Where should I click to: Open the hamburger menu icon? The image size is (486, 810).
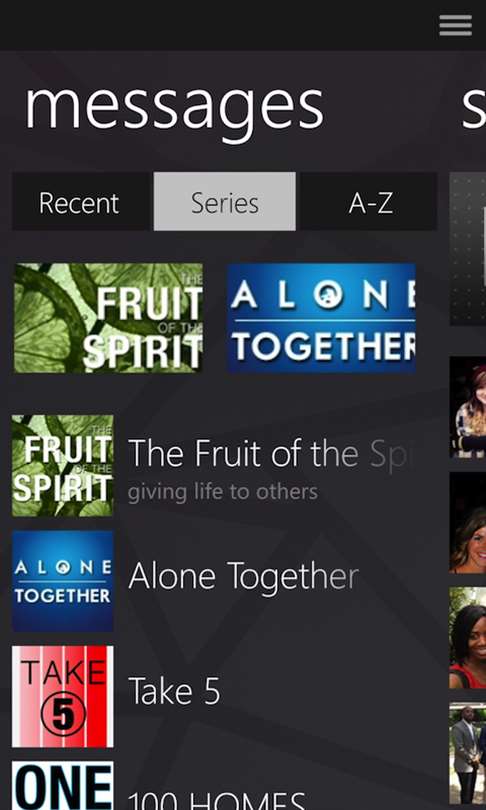[x=456, y=25]
